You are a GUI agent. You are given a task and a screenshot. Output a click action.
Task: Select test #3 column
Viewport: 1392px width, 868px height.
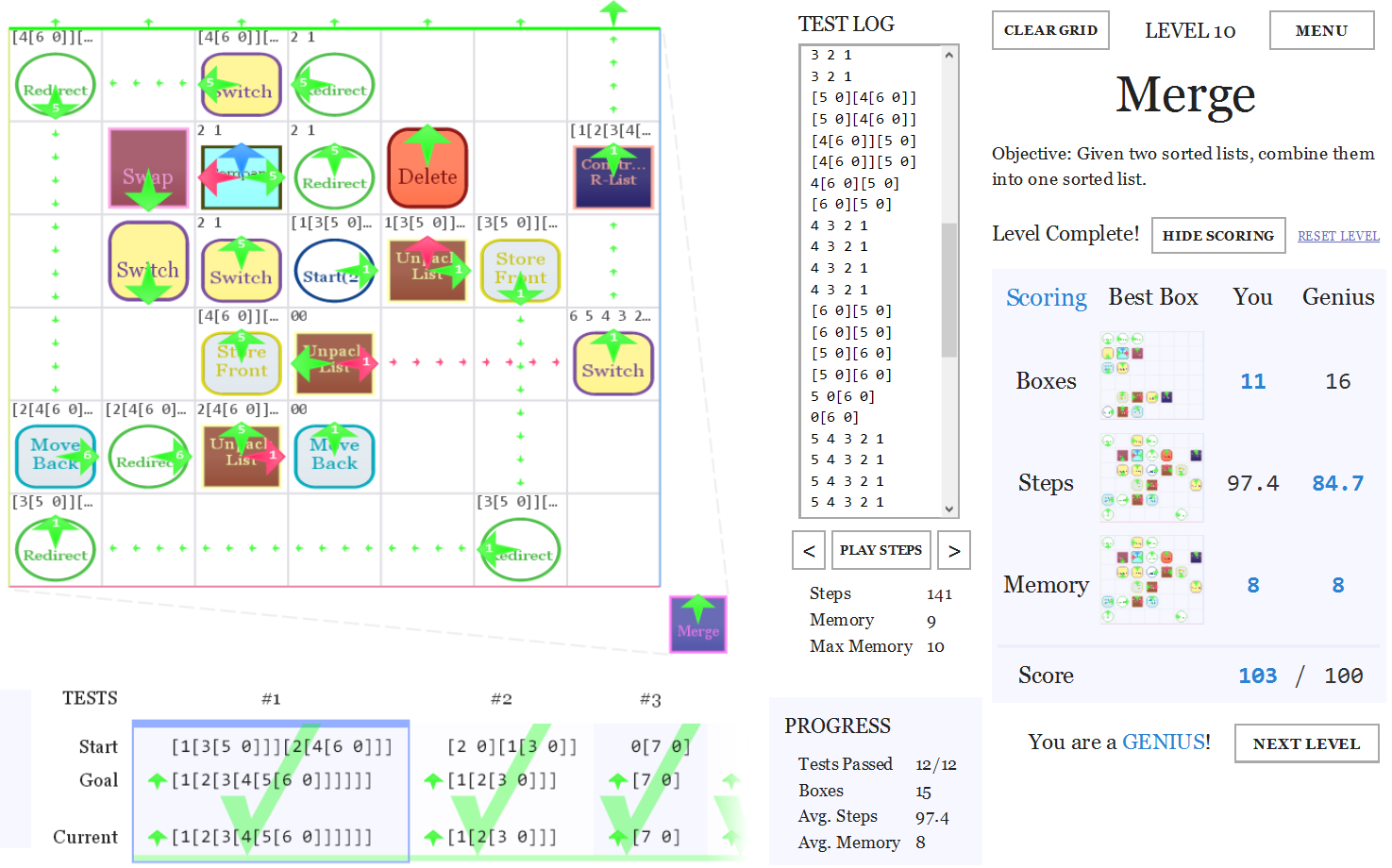650,790
